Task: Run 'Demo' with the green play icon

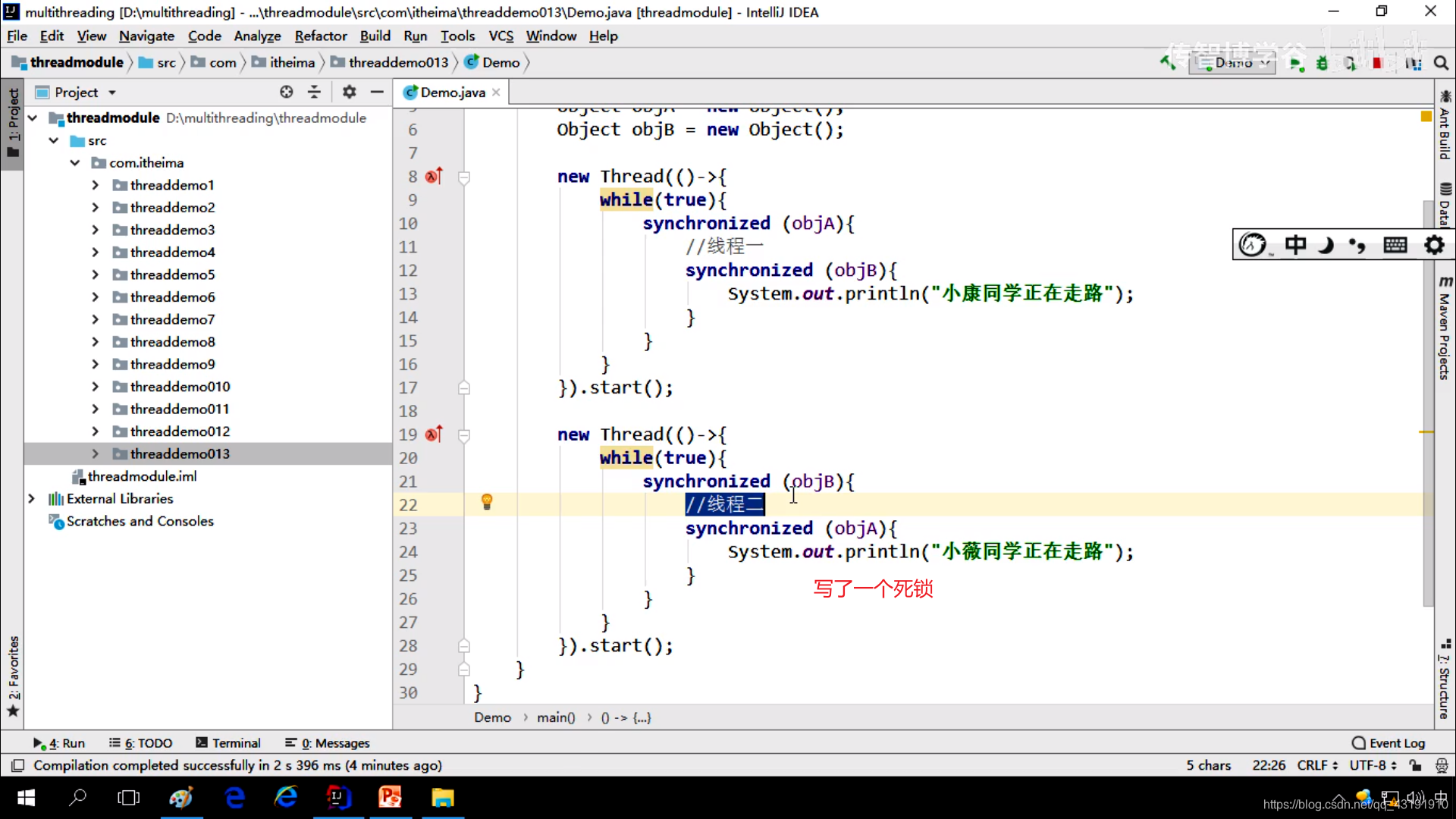Action: [x=1297, y=63]
